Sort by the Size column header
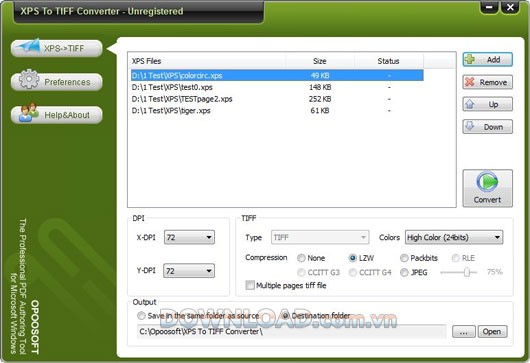The width and height of the screenshot is (530, 363). [320, 61]
